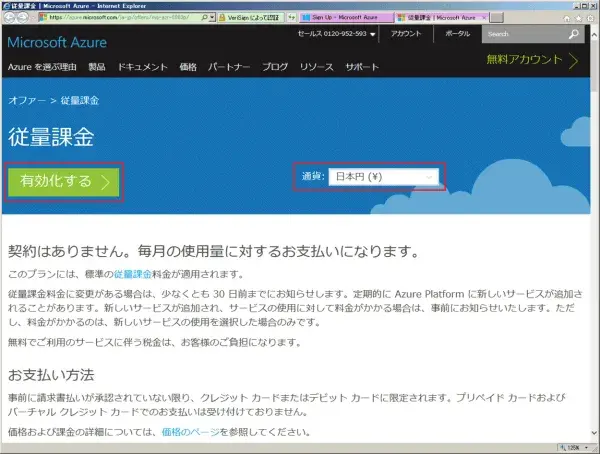Screen dimensions: 600x454
Task: Open the zoom level dropdown in status bar
Action: coord(586,447)
